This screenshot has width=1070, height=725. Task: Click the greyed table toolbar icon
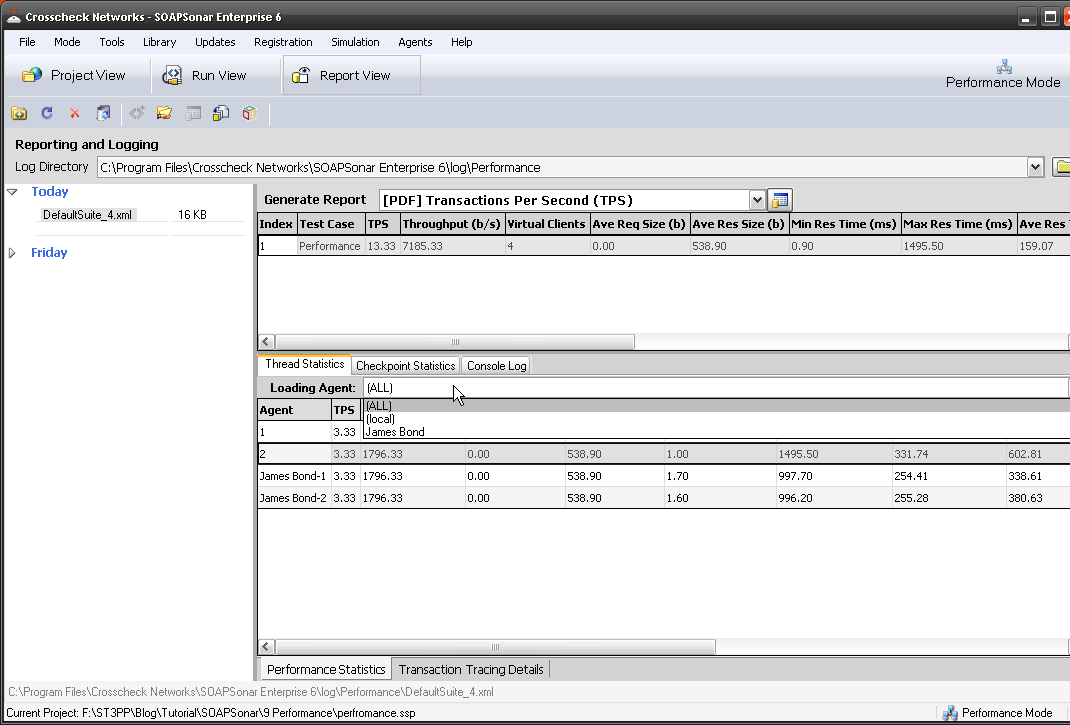(193, 113)
